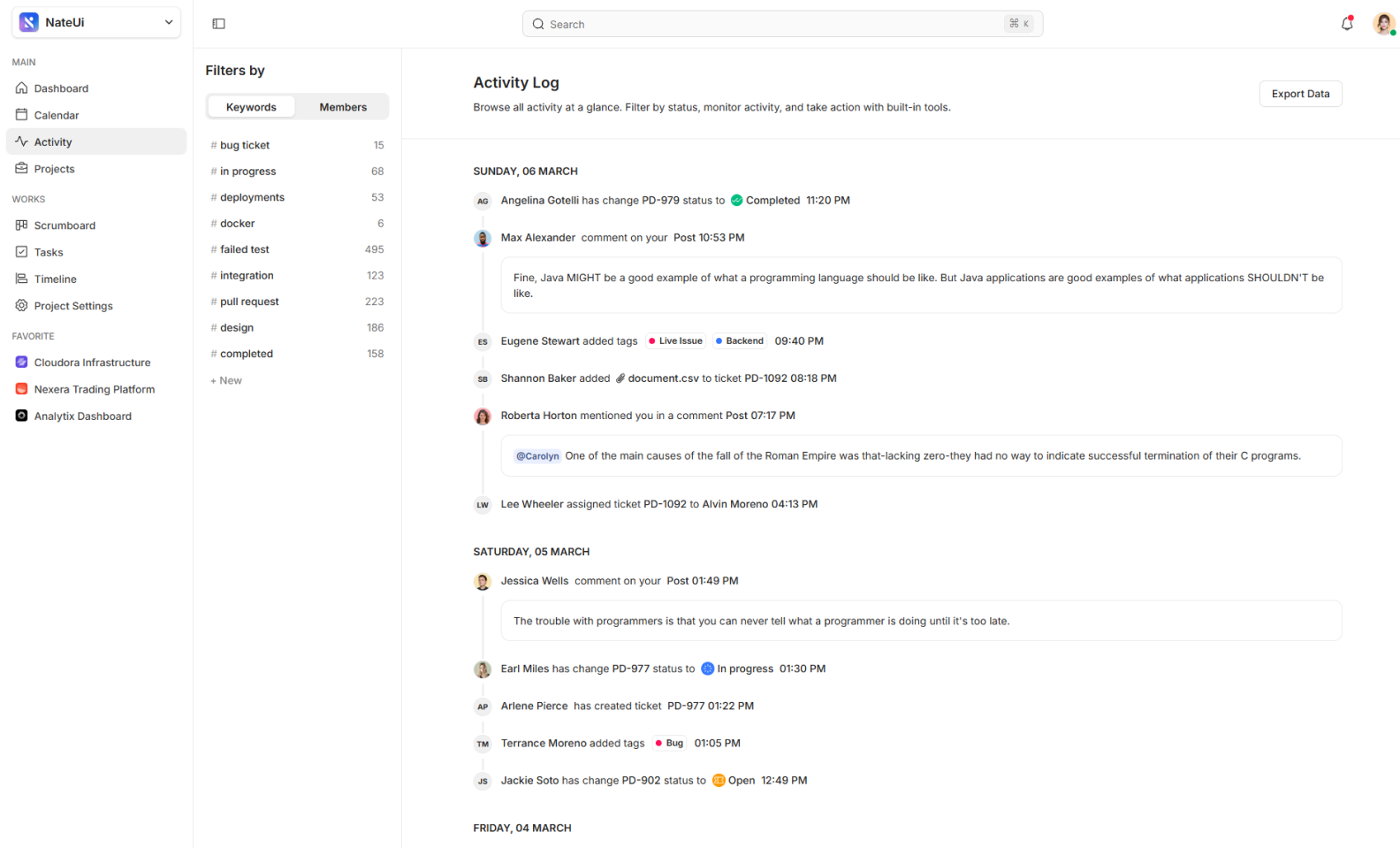1400x848 pixels.
Task: Click the Scrumboard icon
Action: pos(22,225)
